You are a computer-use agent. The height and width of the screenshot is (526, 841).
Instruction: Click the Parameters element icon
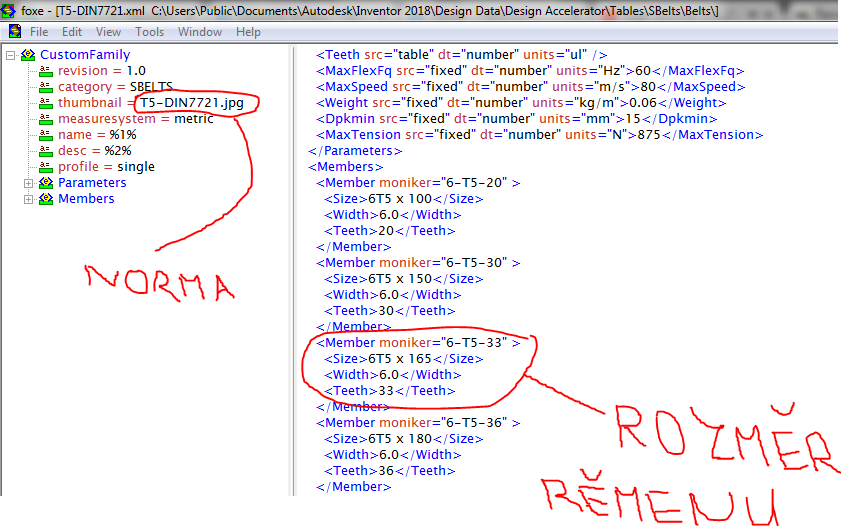pos(46,183)
